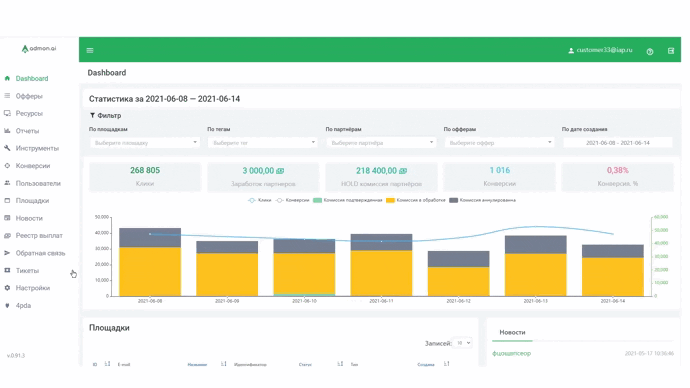Click the 218 400,00 HOLD комиссия card
This screenshot has width=690, height=388.
pos(381,177)
